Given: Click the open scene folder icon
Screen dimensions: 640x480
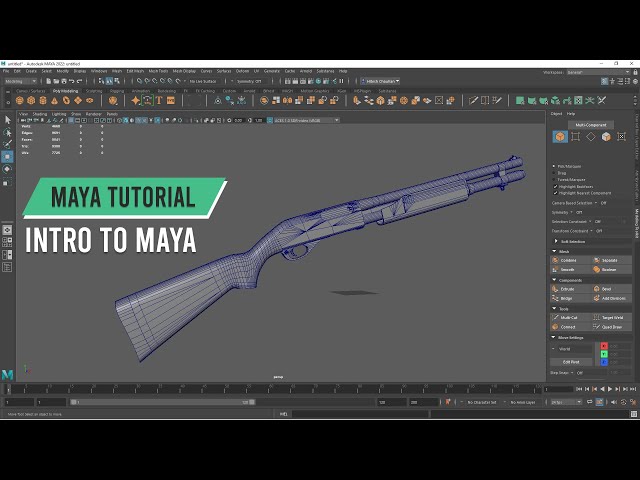Looking at the screenshot, I should (x=56, y=81).
